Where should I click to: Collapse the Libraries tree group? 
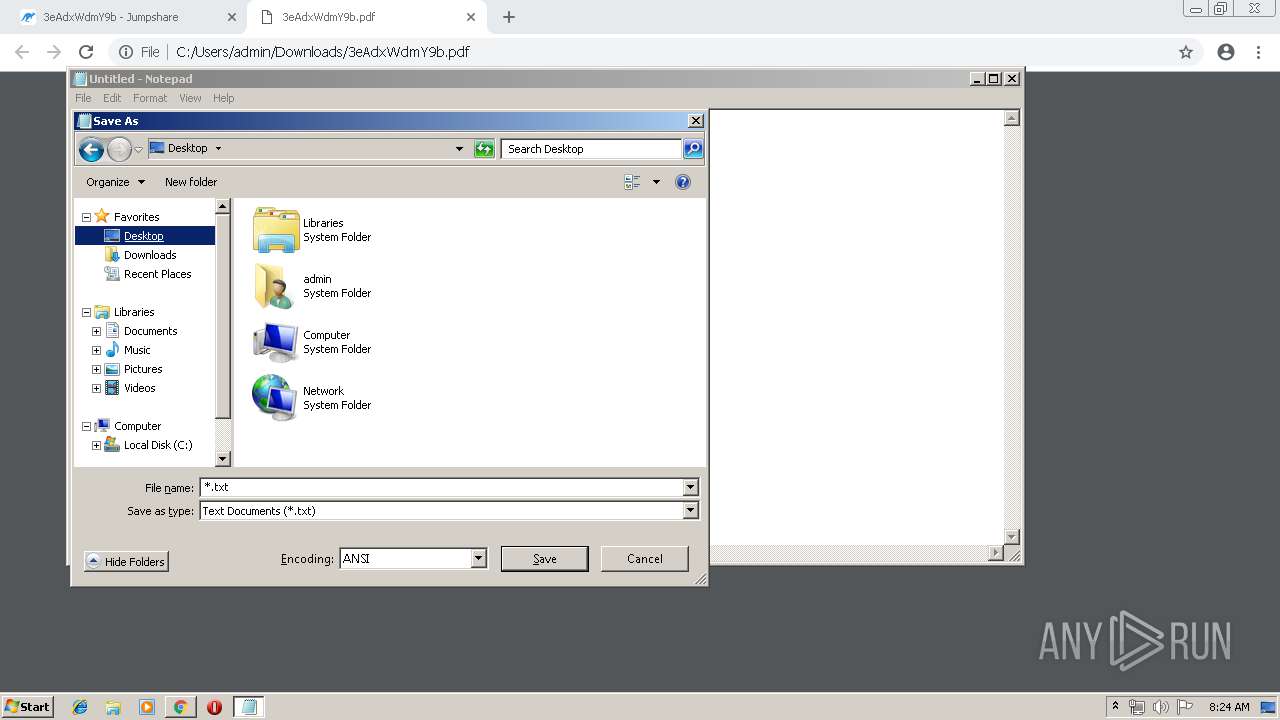(86, 312)
